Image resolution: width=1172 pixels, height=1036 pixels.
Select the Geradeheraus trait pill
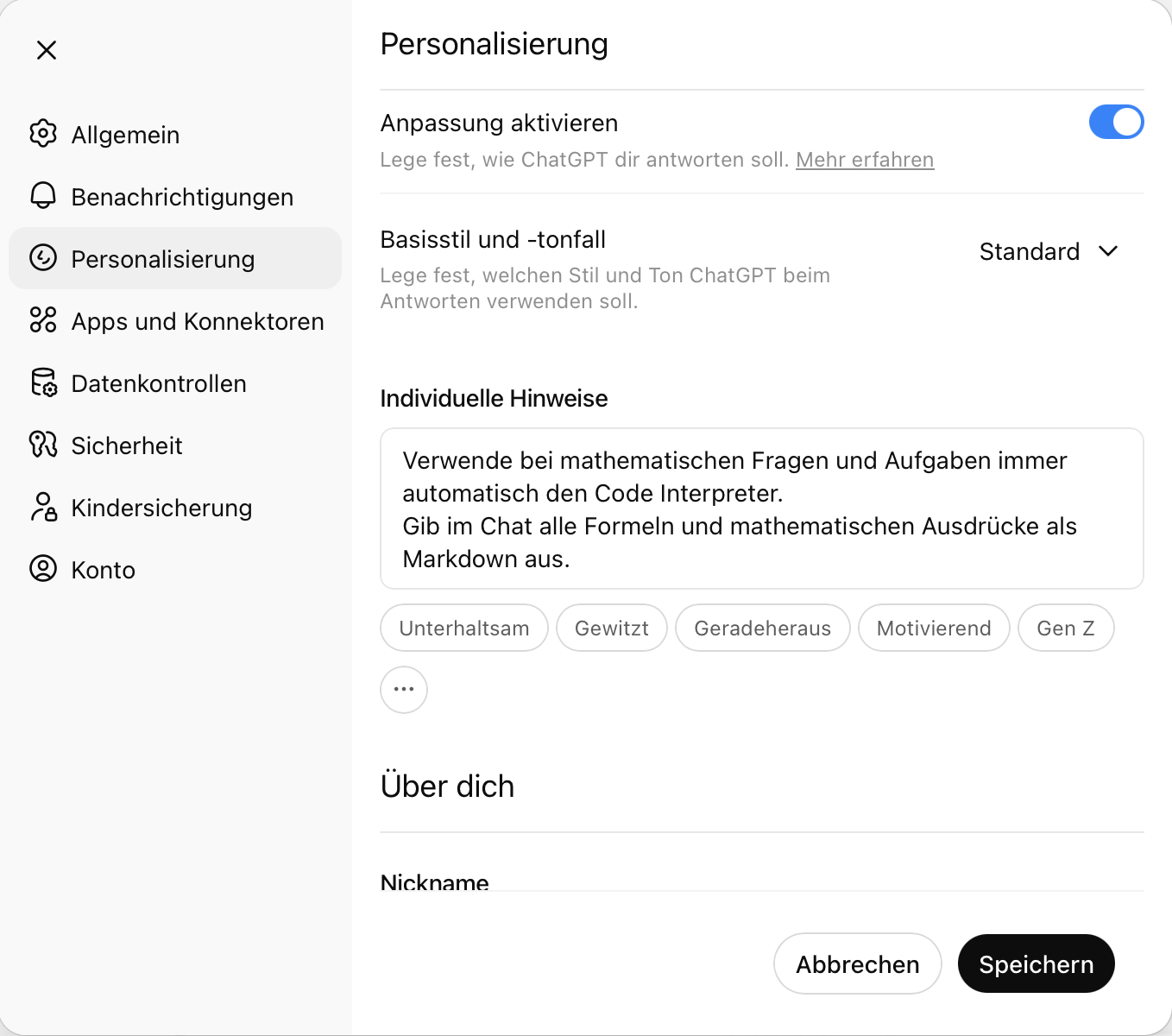(x=762, y=628)
